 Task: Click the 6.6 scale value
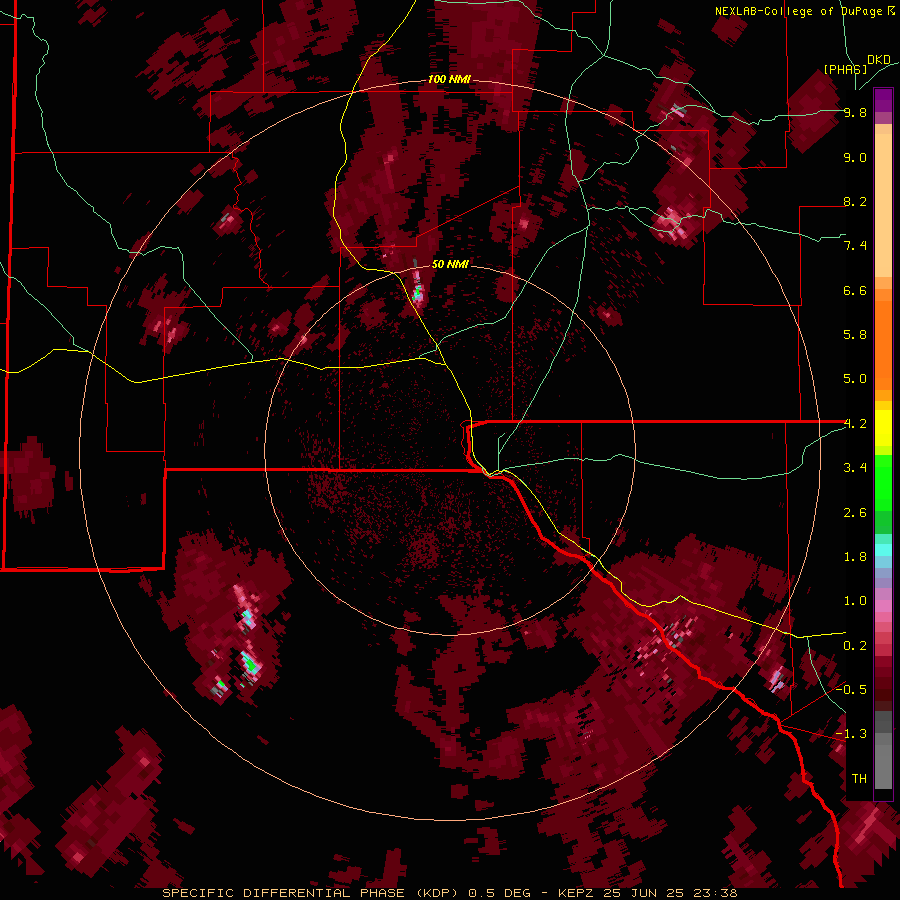coord(855,290)
